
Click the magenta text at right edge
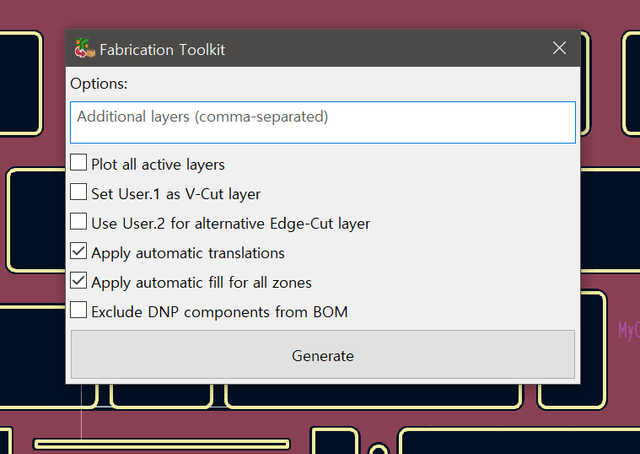coord(629,330)
